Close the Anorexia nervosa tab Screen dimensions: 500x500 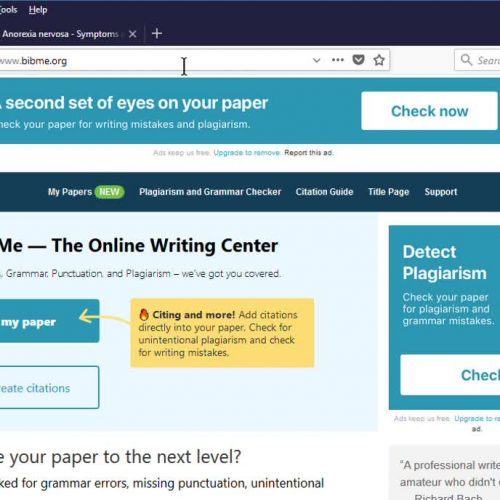[132, 34]
